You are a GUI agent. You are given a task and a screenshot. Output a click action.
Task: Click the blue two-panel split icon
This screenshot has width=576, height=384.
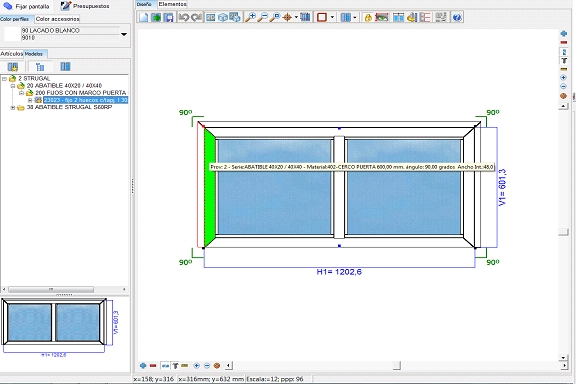pos(345,17)
